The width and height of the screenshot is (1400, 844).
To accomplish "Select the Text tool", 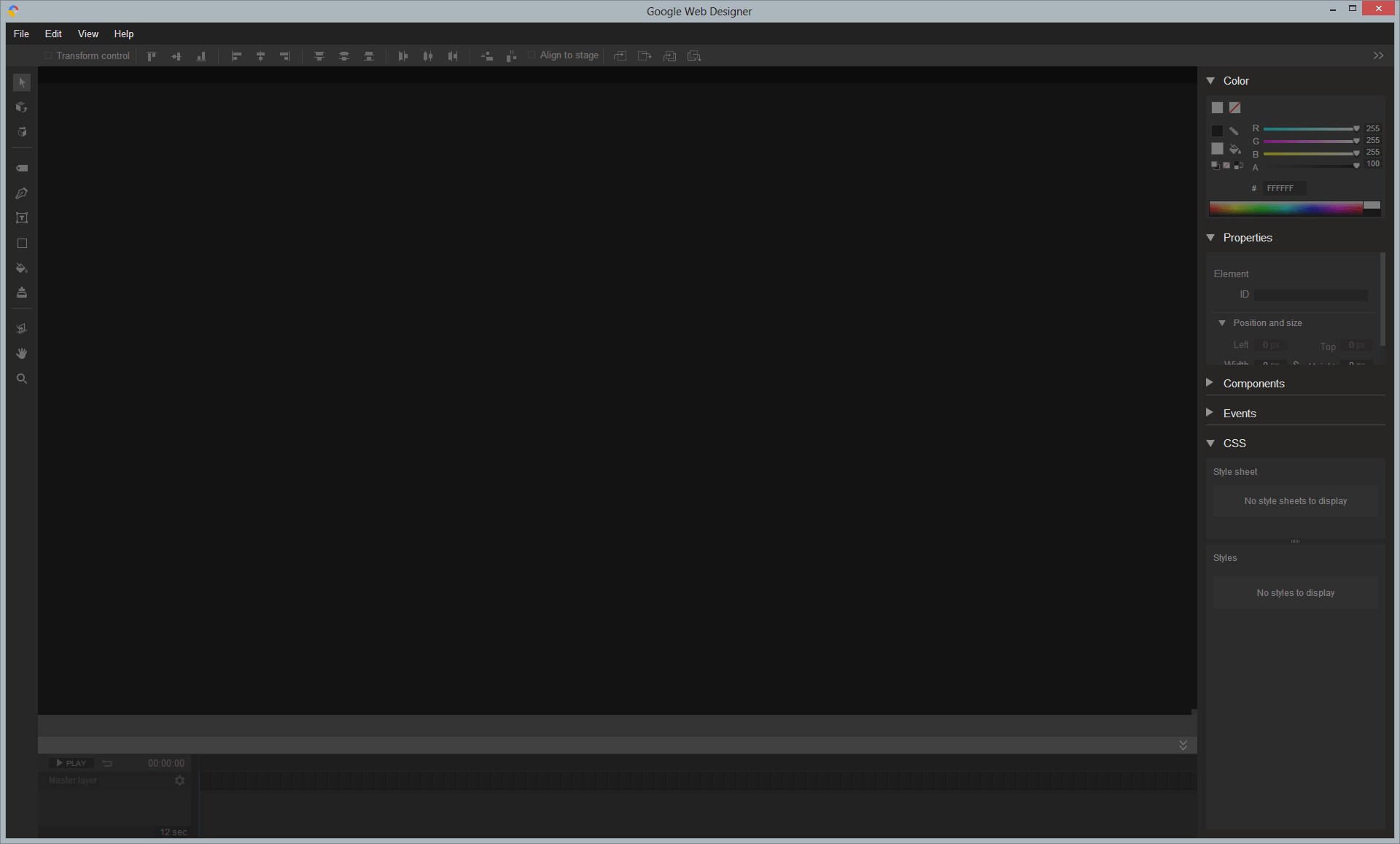I will (x=22, y=218).
